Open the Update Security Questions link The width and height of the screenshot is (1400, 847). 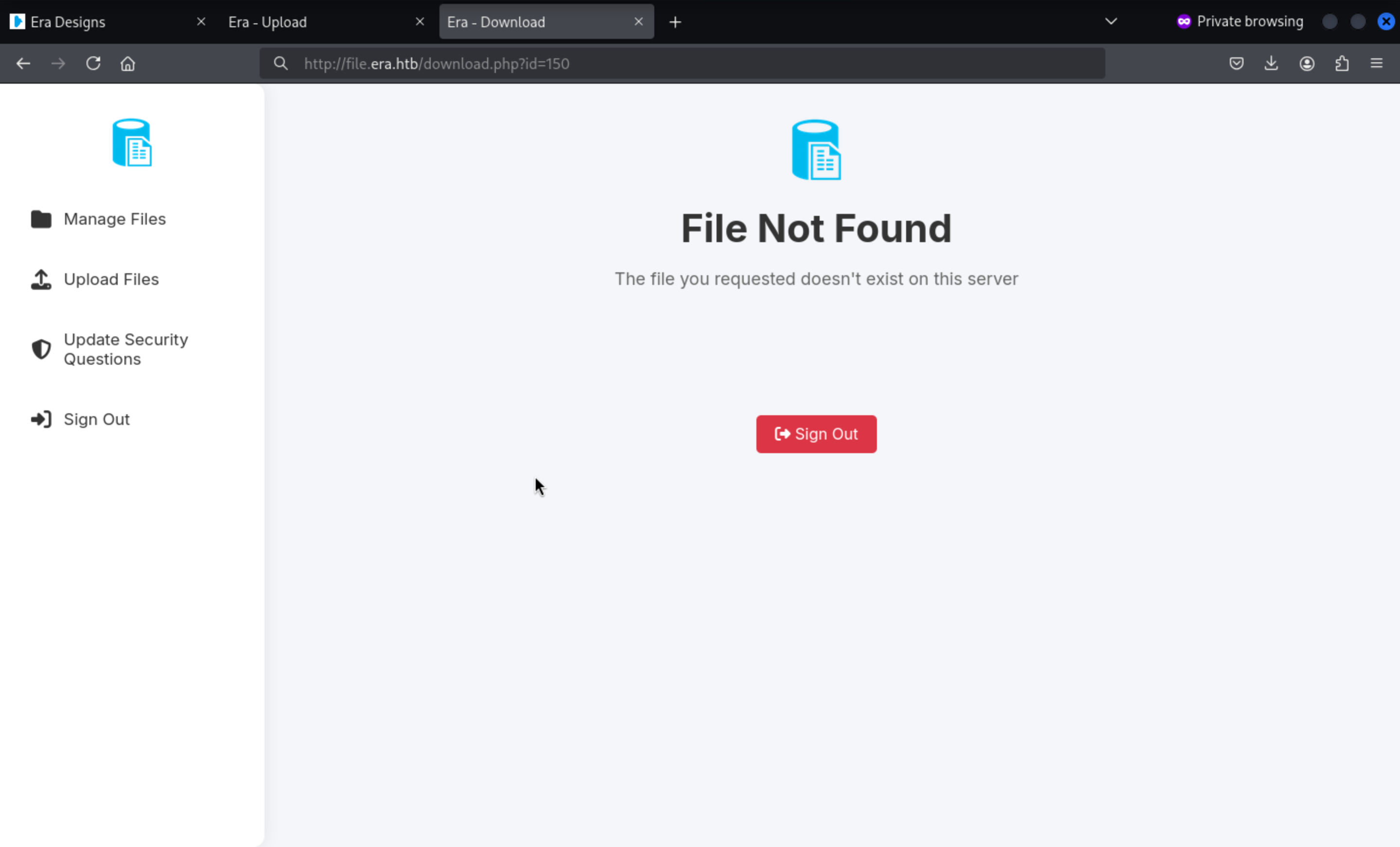(x=125, y=349)
